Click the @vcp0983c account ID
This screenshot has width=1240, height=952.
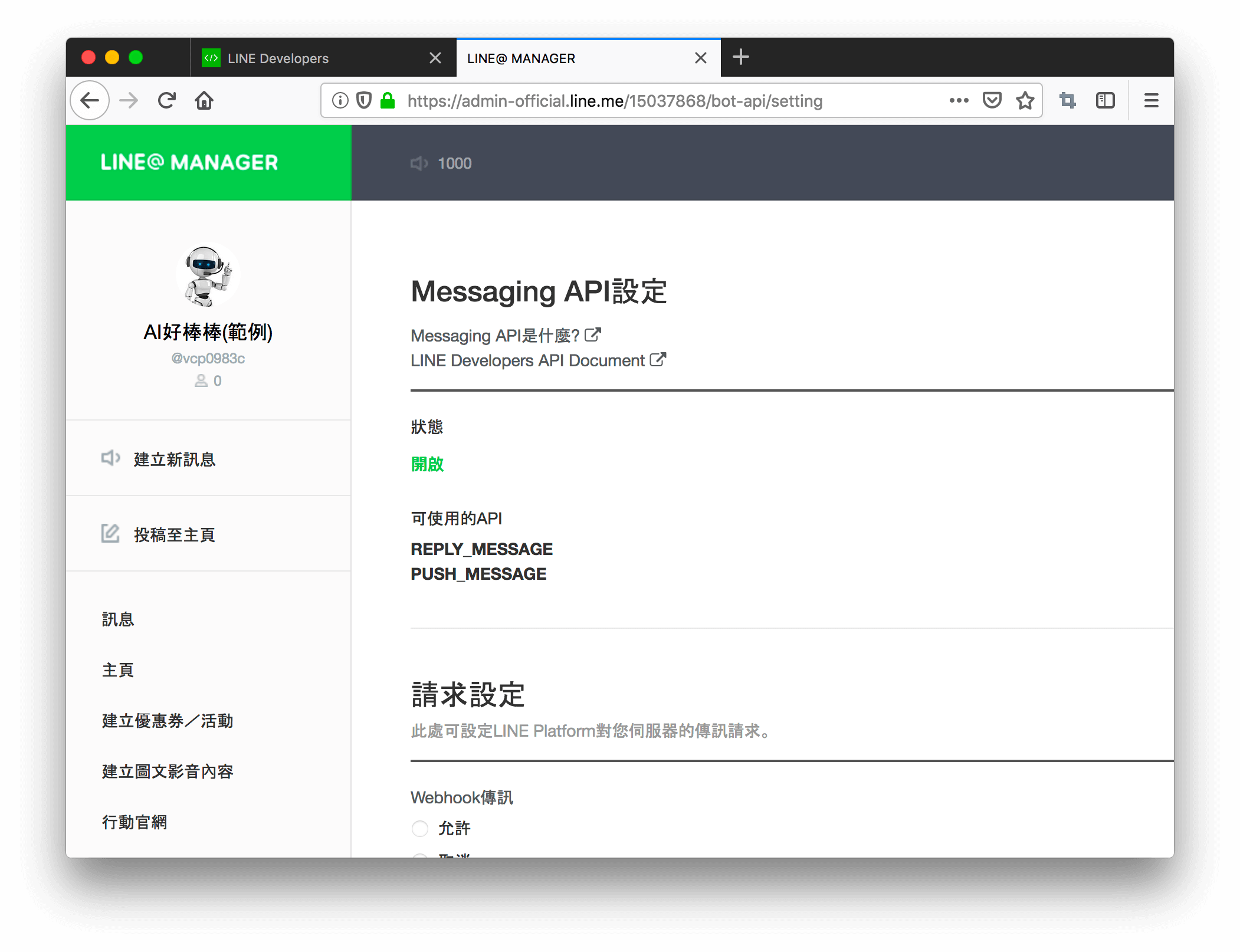coord(208,359)
